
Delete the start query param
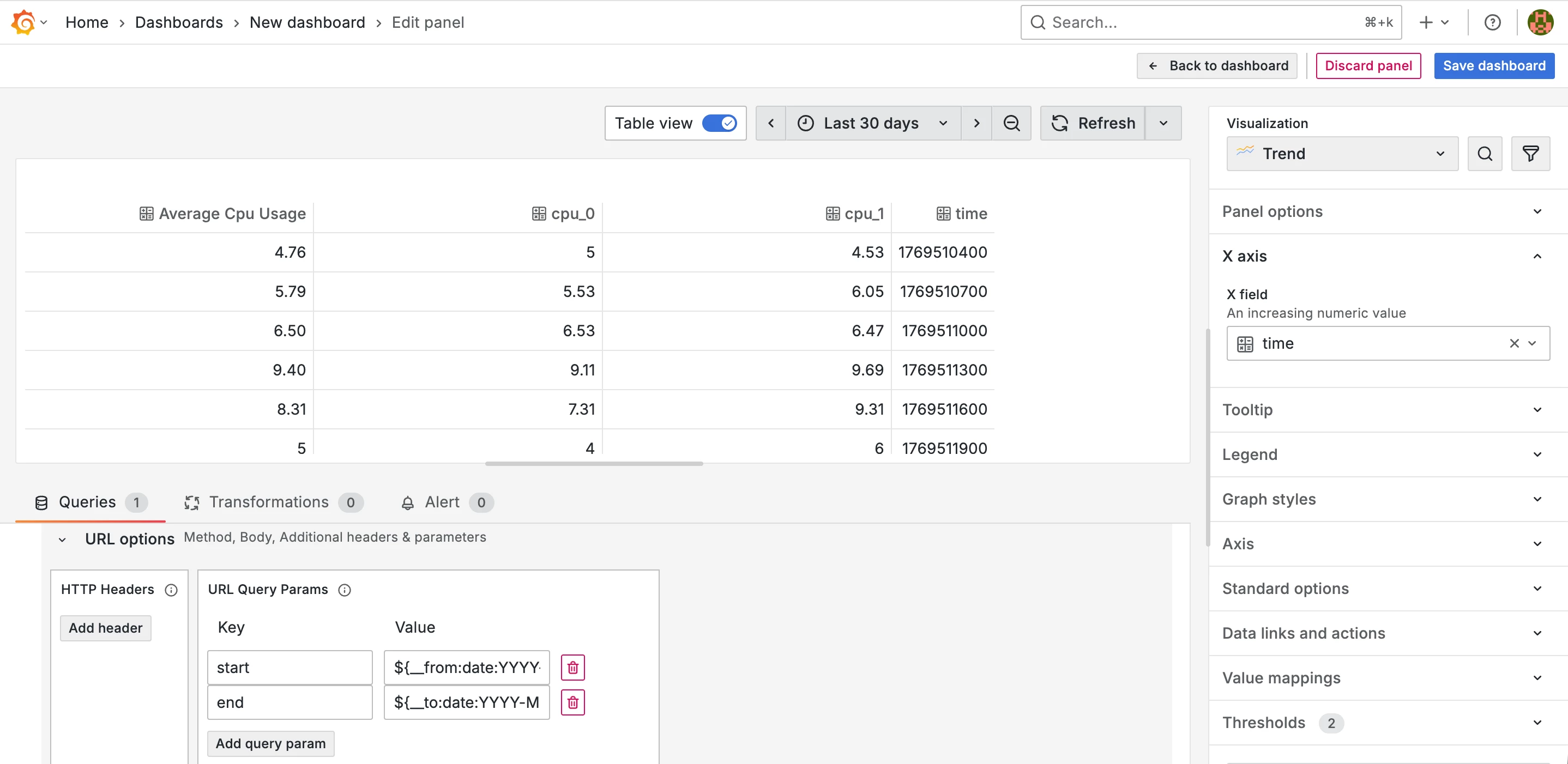point(572,668)
